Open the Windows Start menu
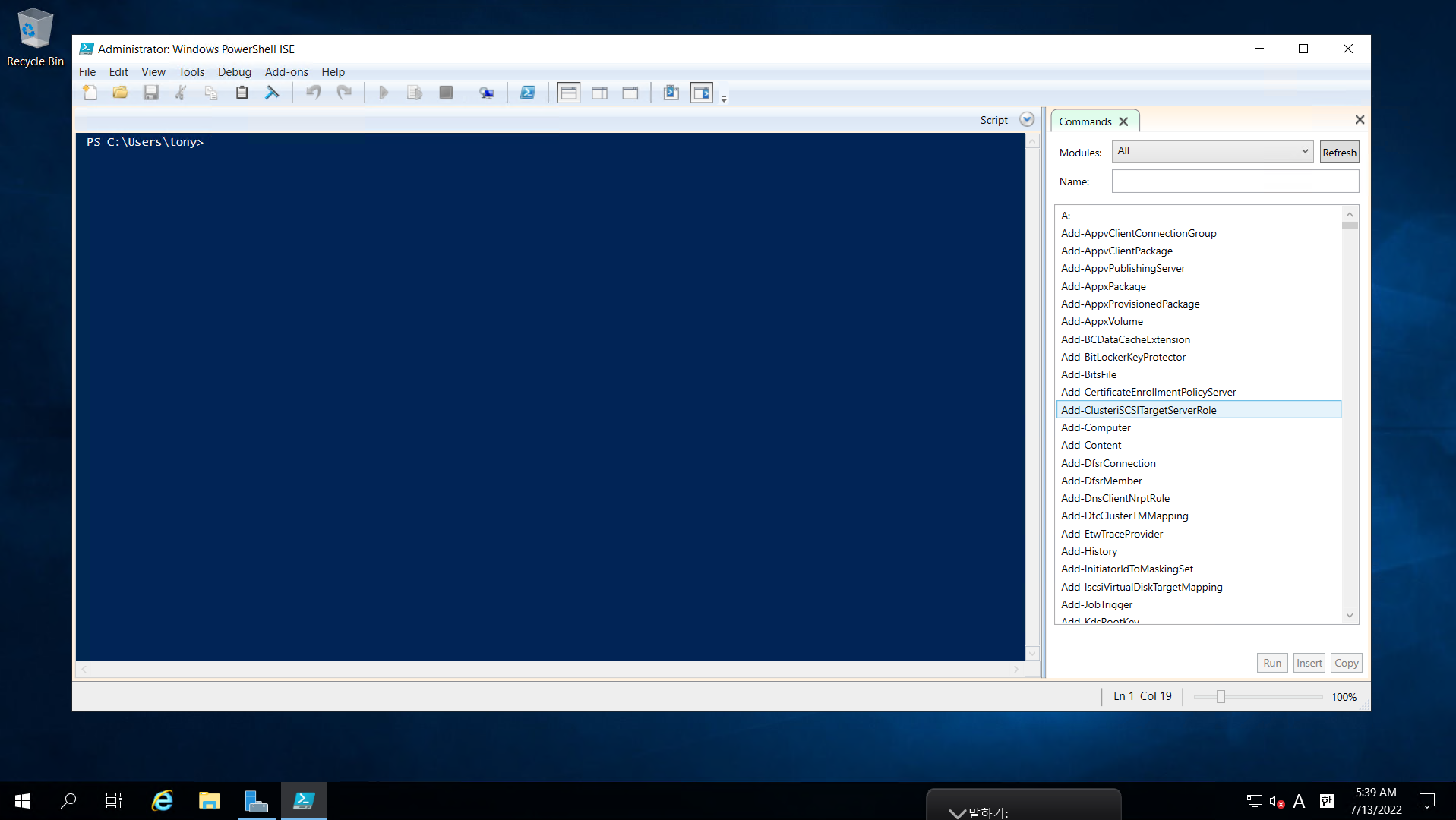The width and height of the screenshot is (1456, 820). click(x=23, y=800)
